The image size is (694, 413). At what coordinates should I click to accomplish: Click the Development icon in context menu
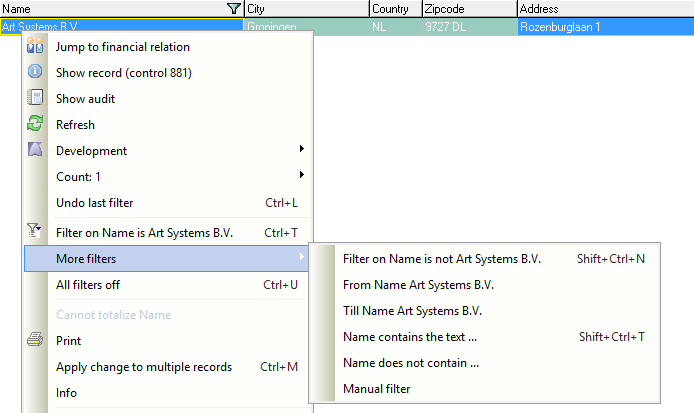click(35, 149)
